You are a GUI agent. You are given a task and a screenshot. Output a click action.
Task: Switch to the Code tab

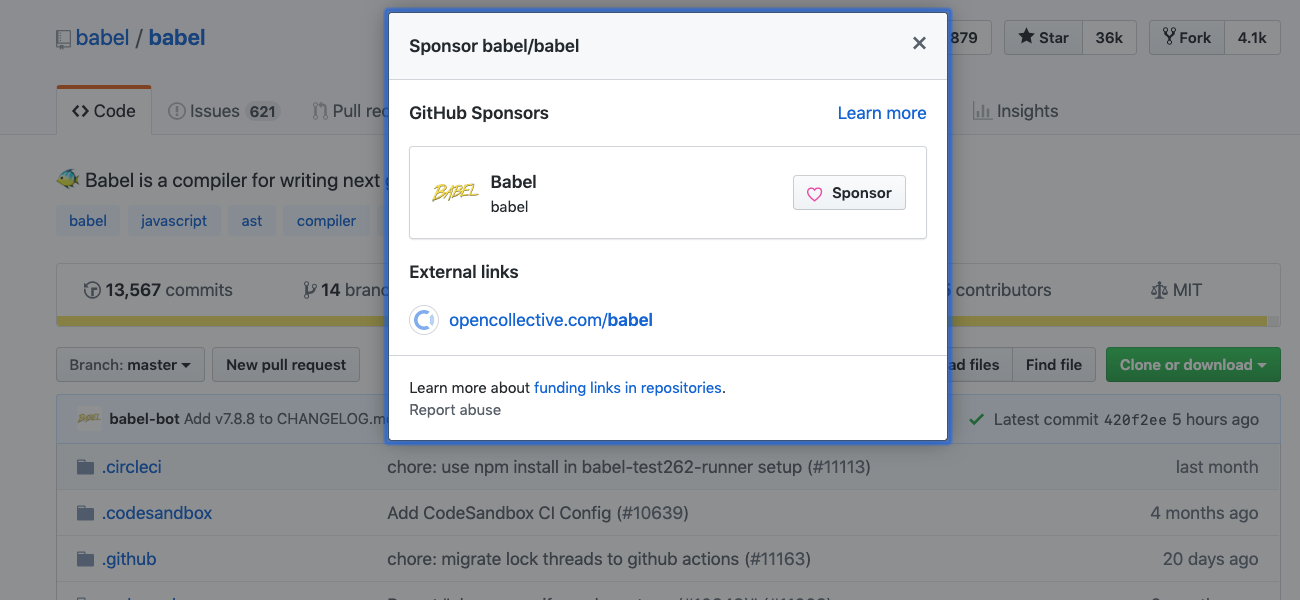point(103,110)
